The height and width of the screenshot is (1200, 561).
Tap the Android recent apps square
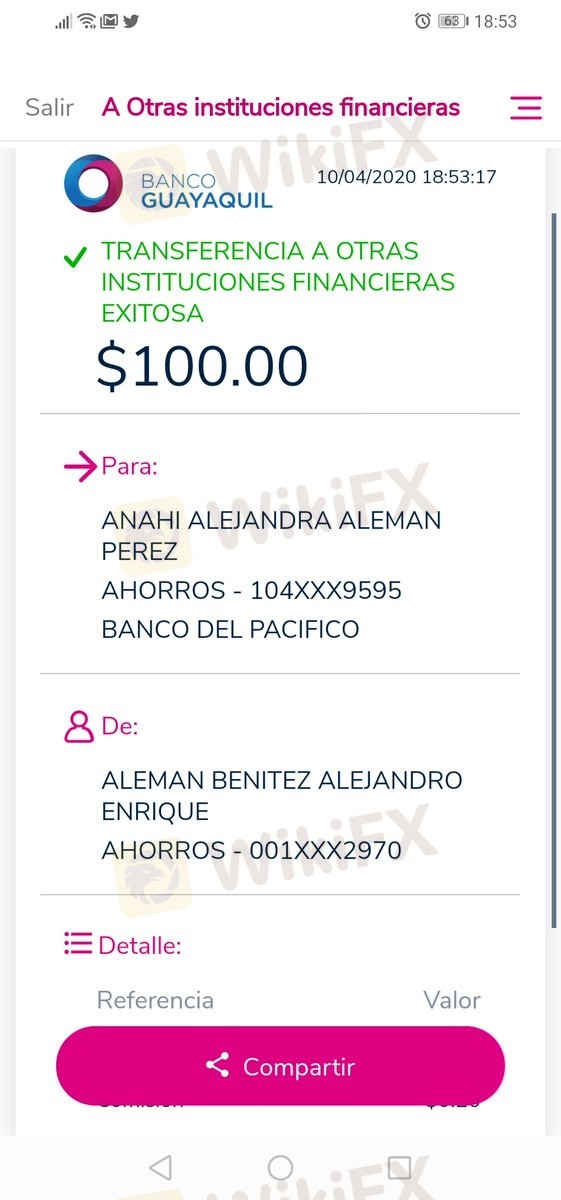coord(399,1167)
